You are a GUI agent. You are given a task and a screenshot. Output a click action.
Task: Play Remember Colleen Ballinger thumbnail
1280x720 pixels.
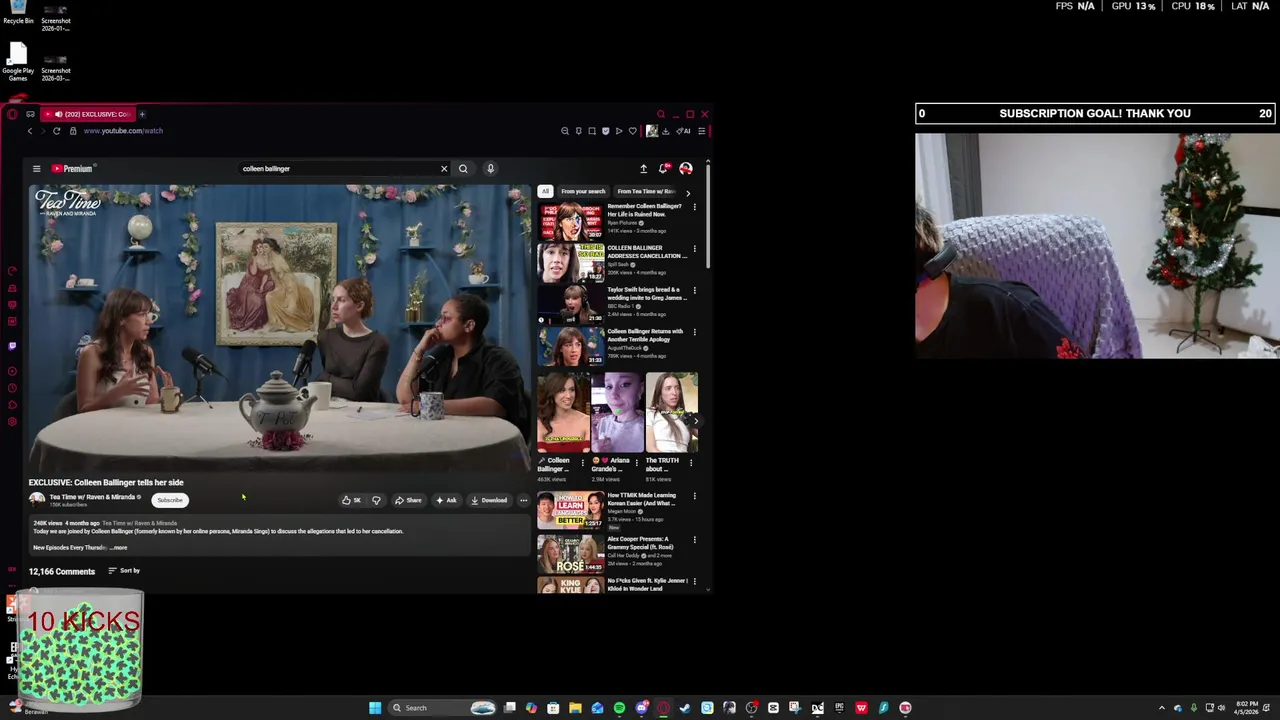click(x=570, y=221)
